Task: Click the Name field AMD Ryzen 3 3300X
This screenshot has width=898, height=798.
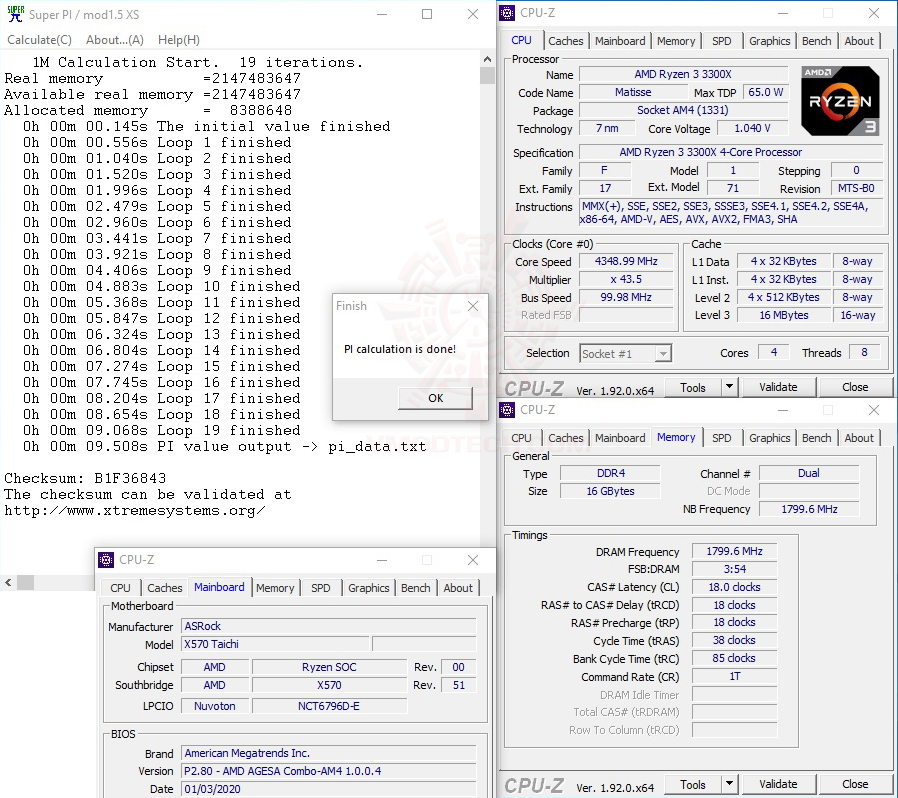Action: pos(683,74)
